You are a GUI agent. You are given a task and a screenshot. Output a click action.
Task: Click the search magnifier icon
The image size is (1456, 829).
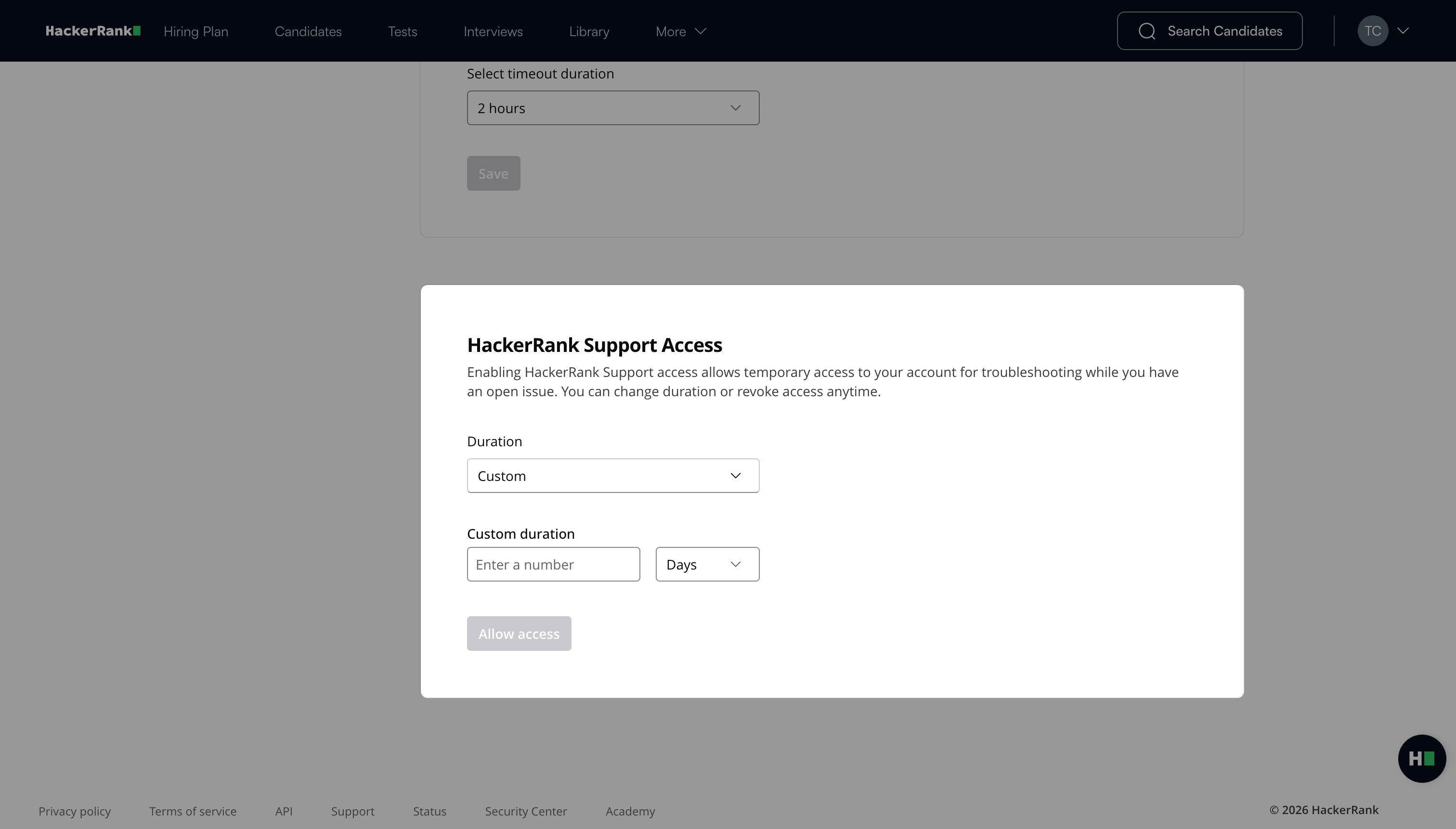(x=1147, y=31)
